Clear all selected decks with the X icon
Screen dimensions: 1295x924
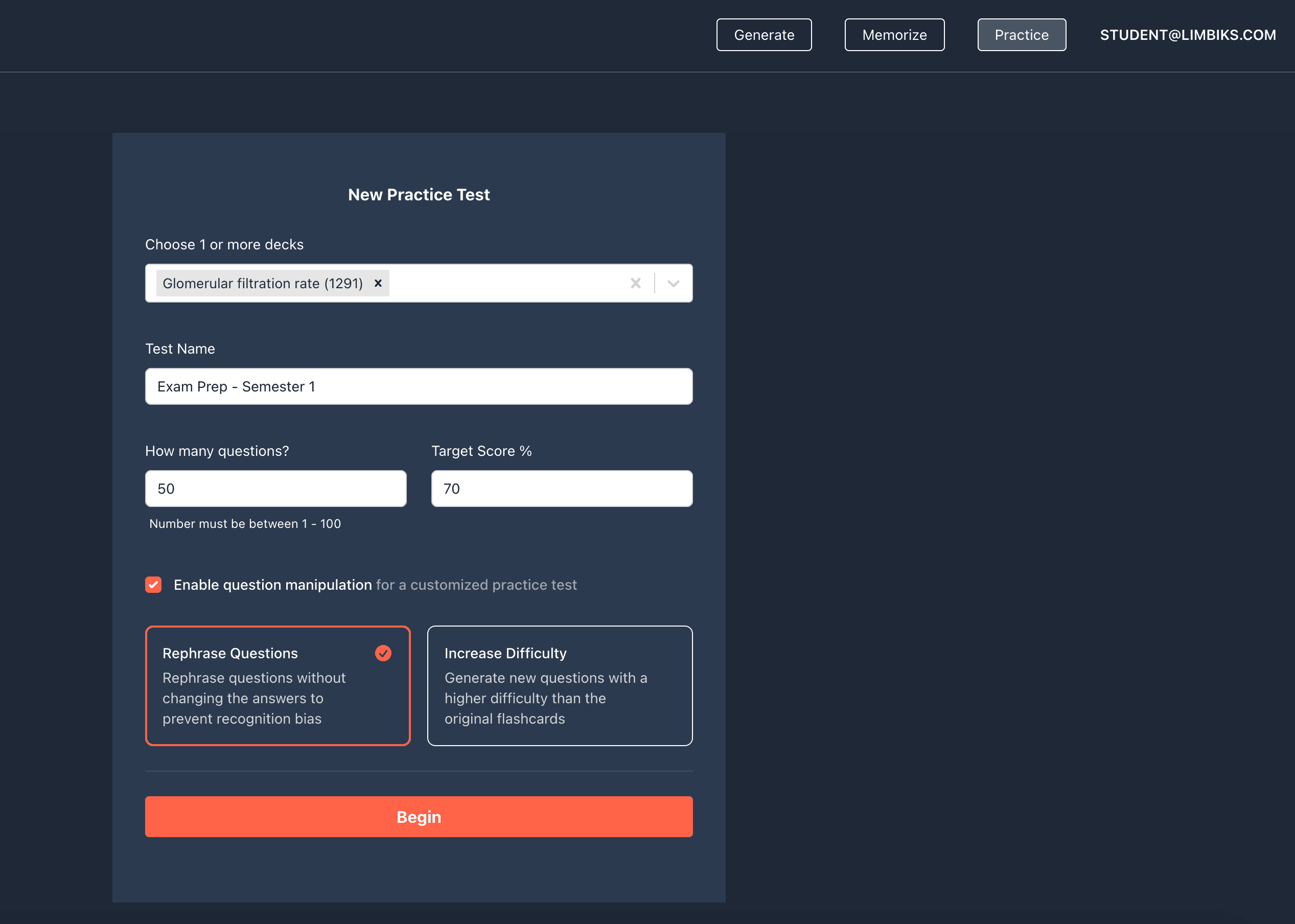pyautogui.click(x=636, y=283)
